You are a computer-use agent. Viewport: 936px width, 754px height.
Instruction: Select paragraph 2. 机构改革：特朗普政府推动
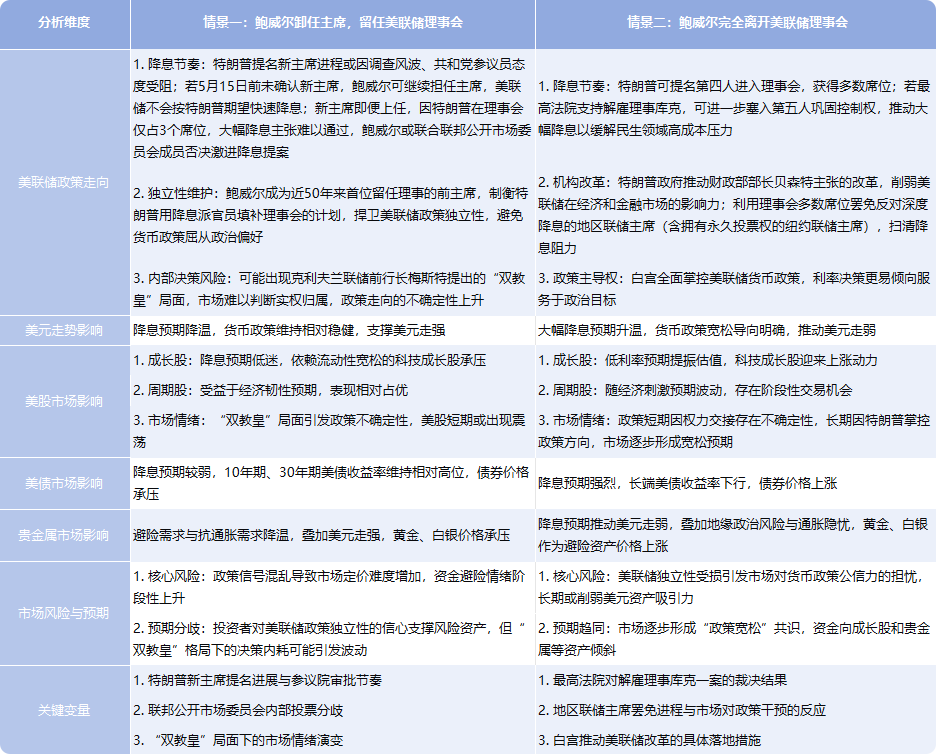[x=735, y=215]
